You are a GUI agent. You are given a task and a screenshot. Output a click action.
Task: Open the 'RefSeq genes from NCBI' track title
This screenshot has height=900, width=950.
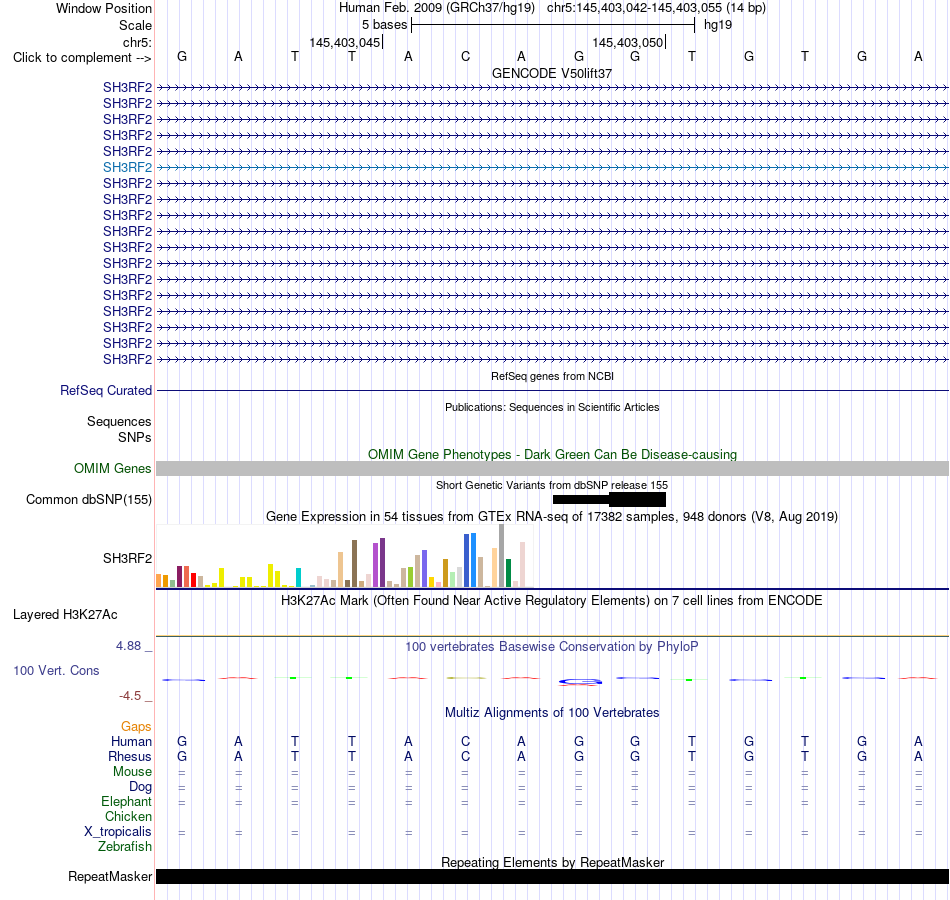click(x=552, y=376)
